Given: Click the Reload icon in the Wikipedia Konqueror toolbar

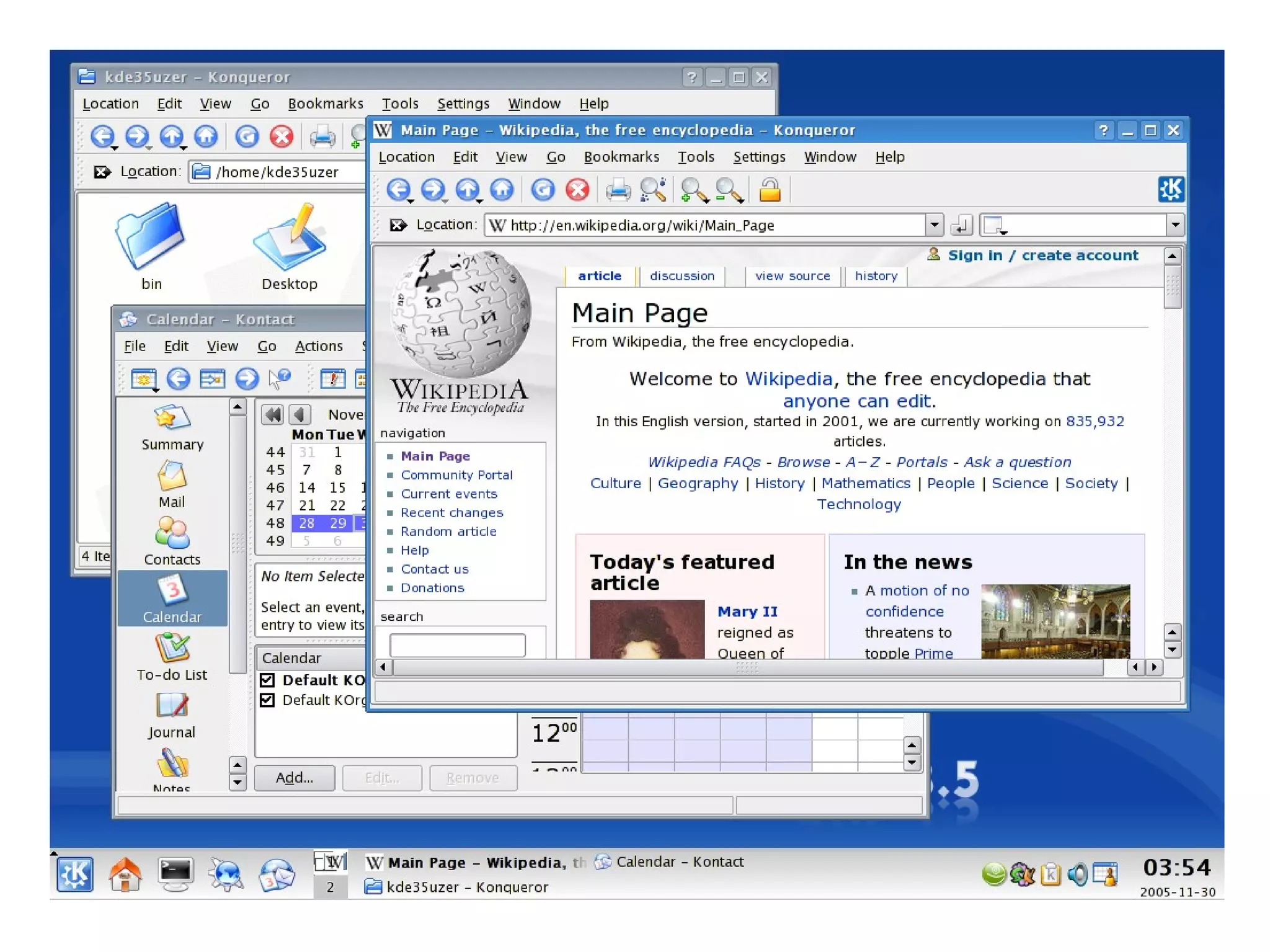Looking at the screenshot, I should [543, 190].
